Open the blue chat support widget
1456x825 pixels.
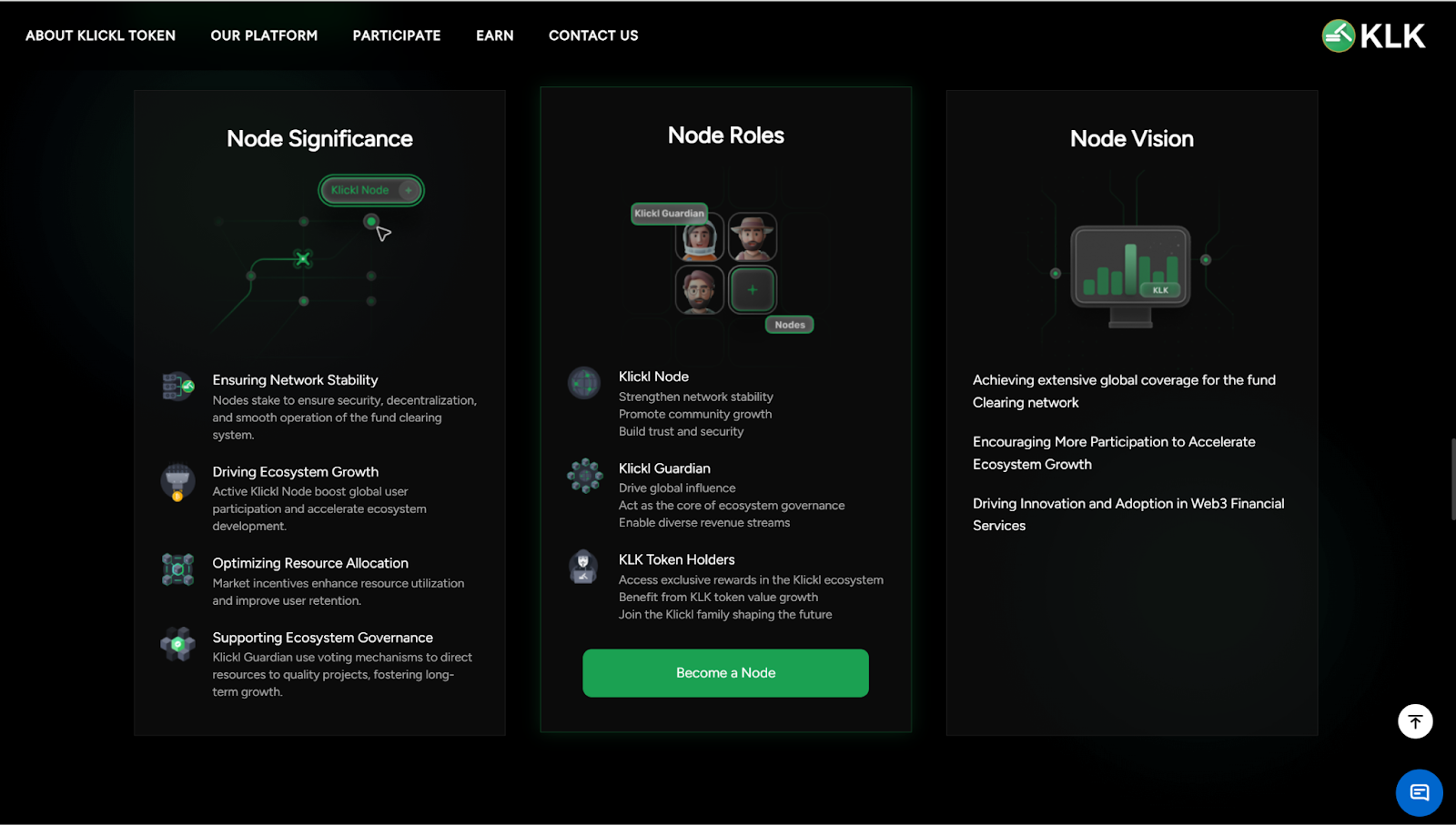pos(1419,792)
